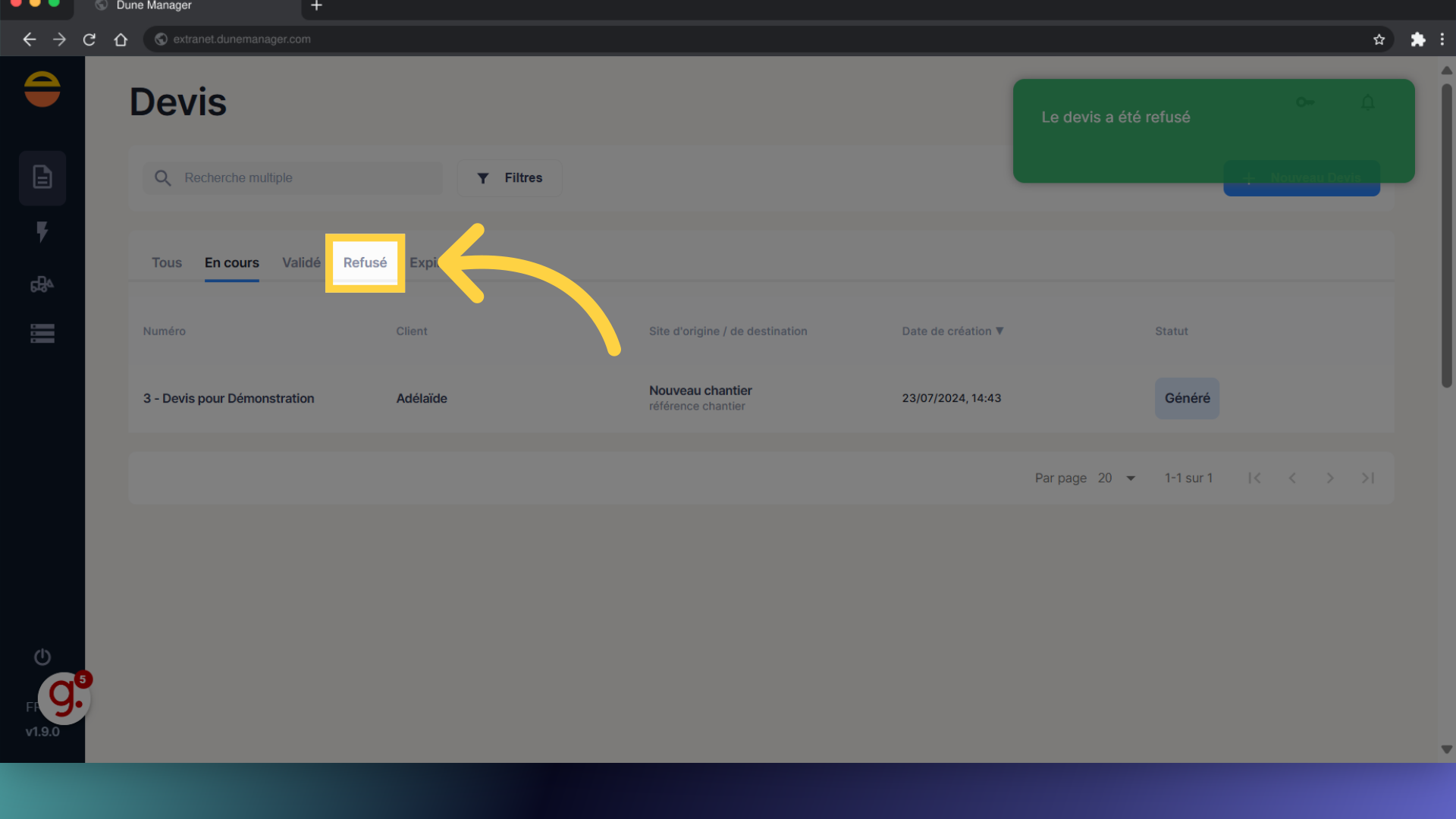Click the Généré status badge
Image resolution: width=1456 pixels, height=819 pixels.
pyautogui.click(x=1187, y=398)
